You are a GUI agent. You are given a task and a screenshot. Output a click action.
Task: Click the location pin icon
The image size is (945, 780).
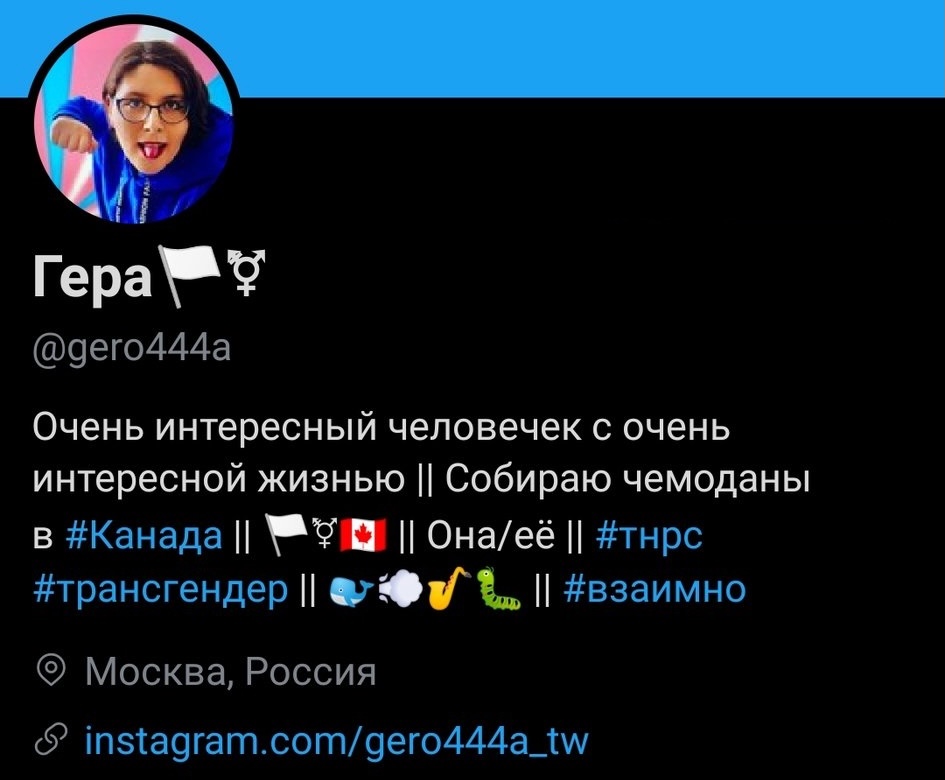click(51, 671)
